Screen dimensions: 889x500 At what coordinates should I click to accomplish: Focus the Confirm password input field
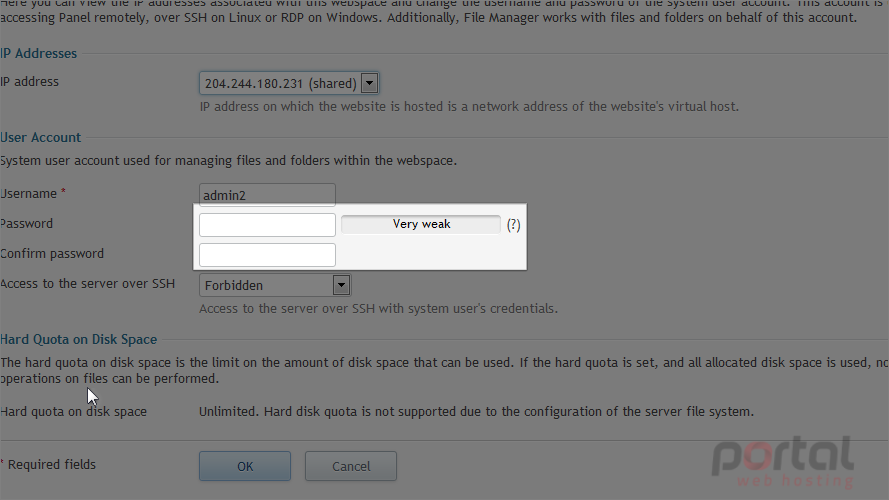point(267,255)
